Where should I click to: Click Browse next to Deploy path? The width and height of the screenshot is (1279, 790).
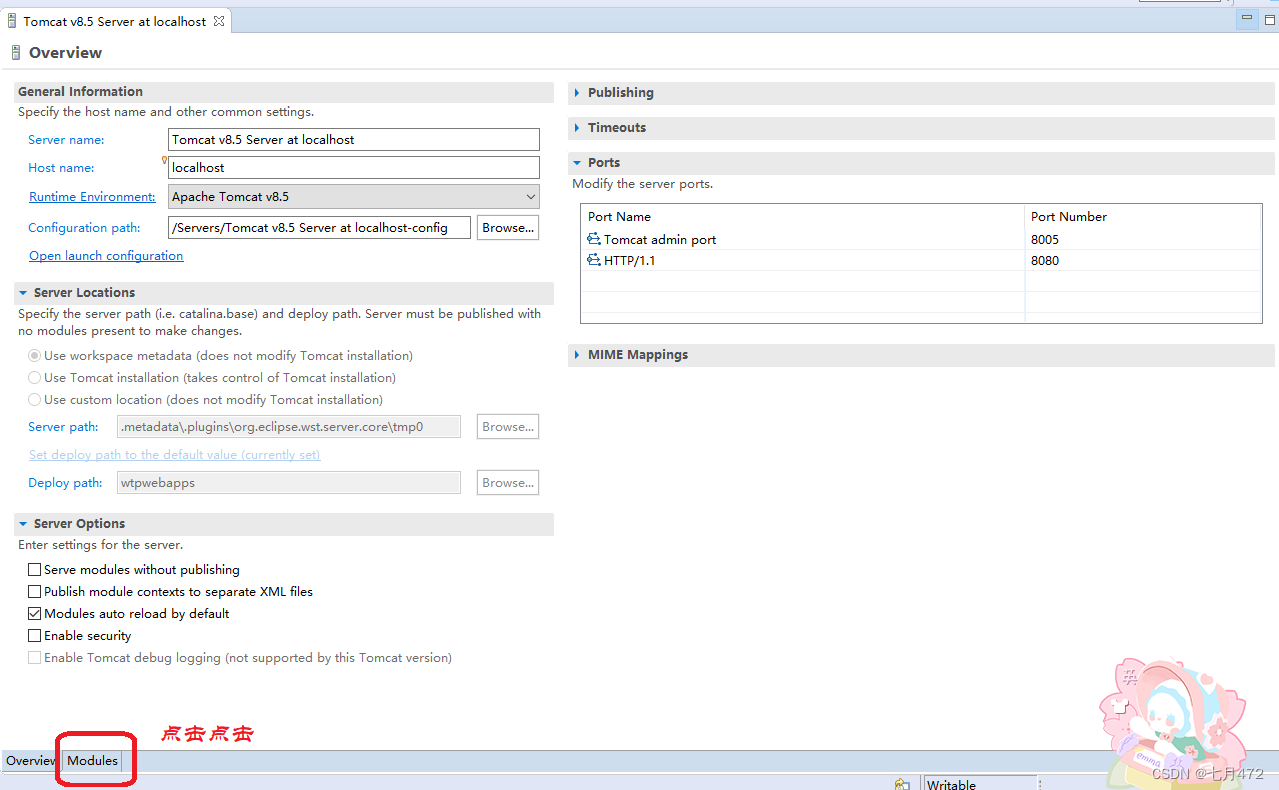tap(508, 483)
